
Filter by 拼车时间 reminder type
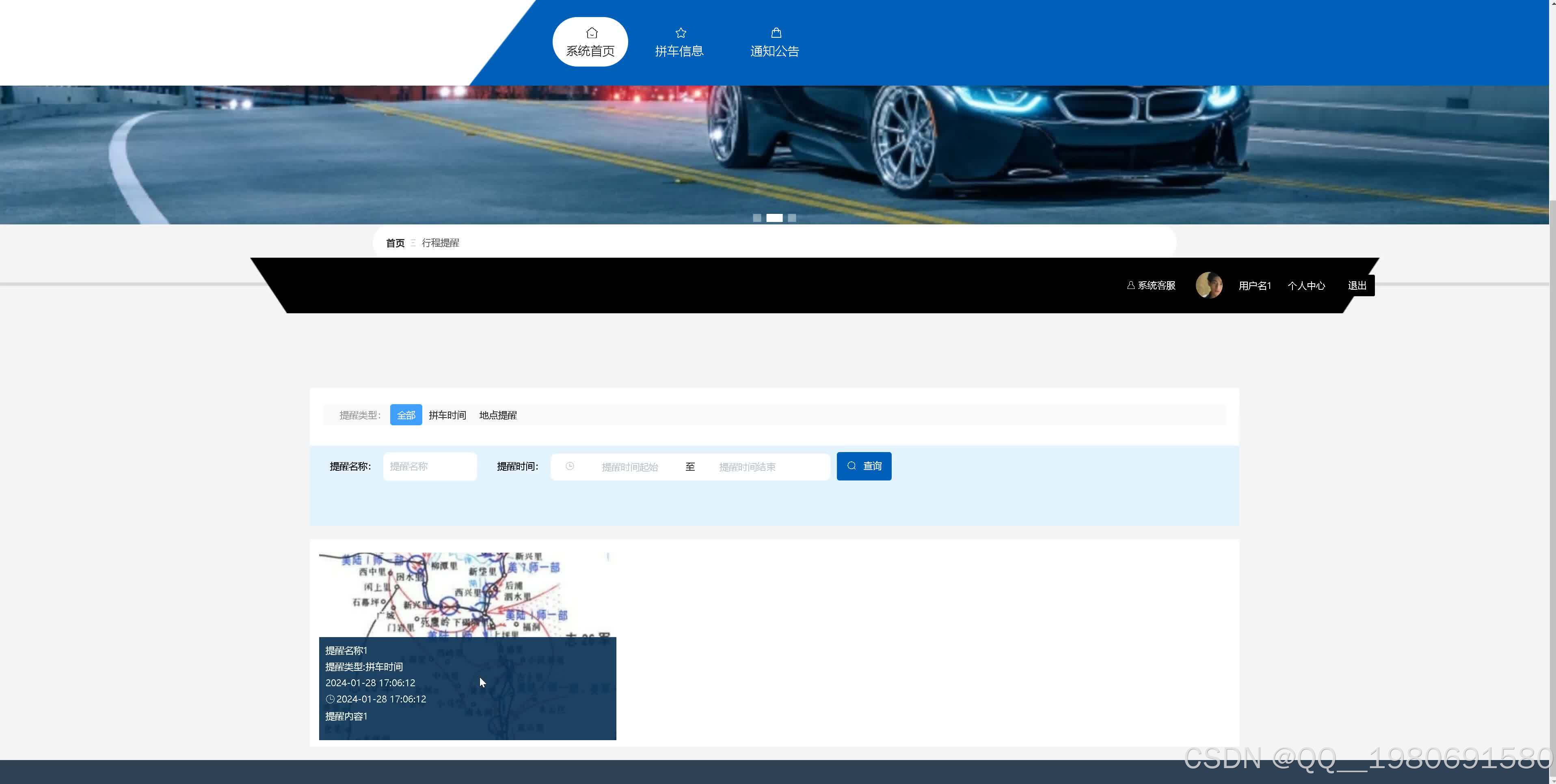pyautogui.click(x=447, y=415)
